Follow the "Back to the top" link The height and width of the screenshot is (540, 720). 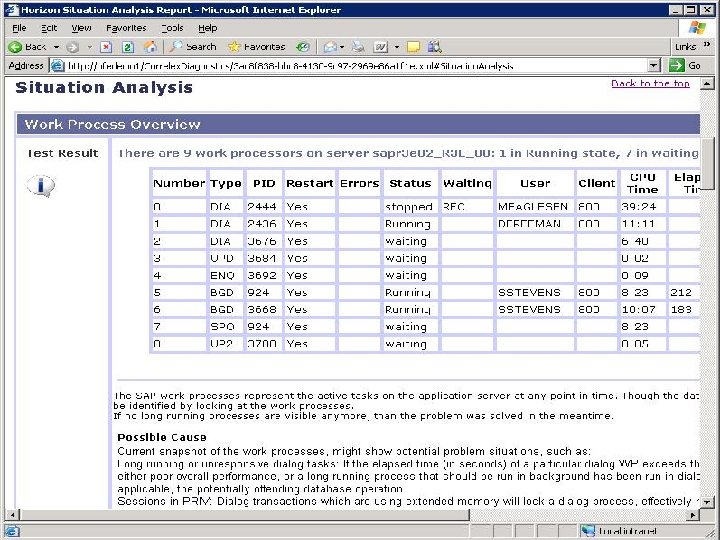(x=650, y=84)
